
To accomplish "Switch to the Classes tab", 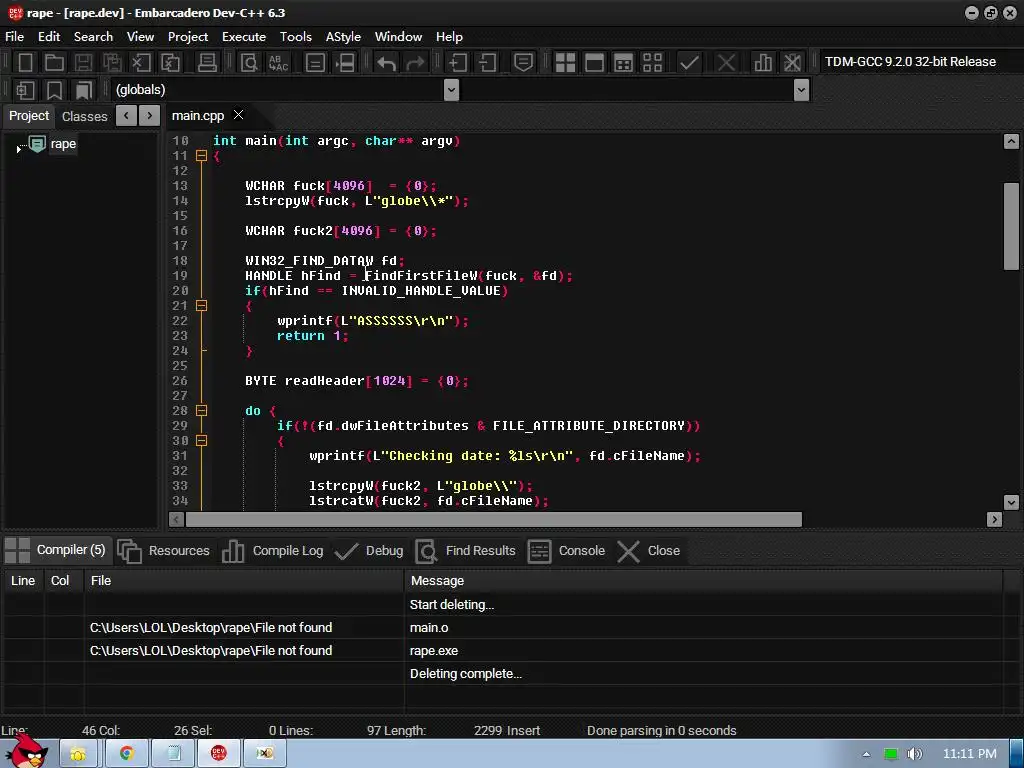I will click(x=84, y=116).
